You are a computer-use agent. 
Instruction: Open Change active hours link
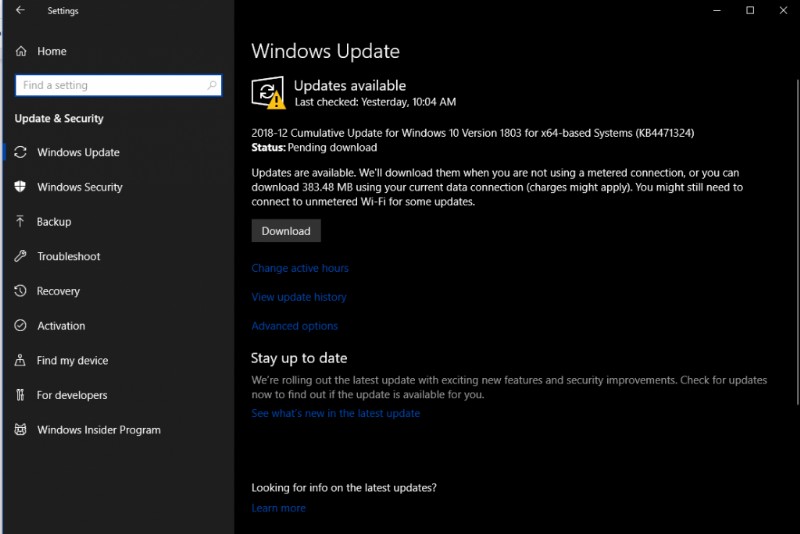(300, 268)
